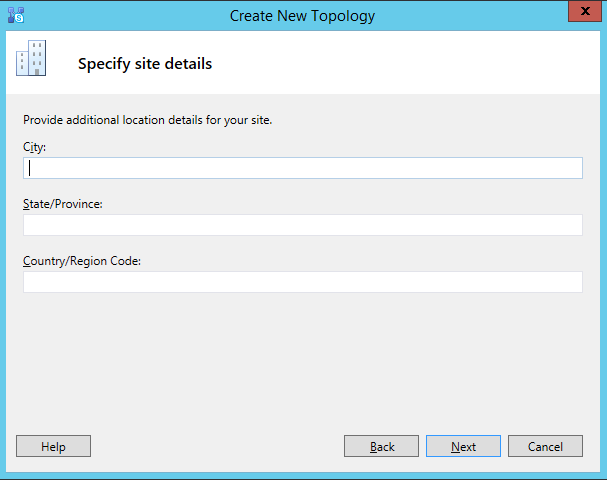Click the 'Specify site details' heading
Screen dimensions: 607x480
tap(145, 64)
